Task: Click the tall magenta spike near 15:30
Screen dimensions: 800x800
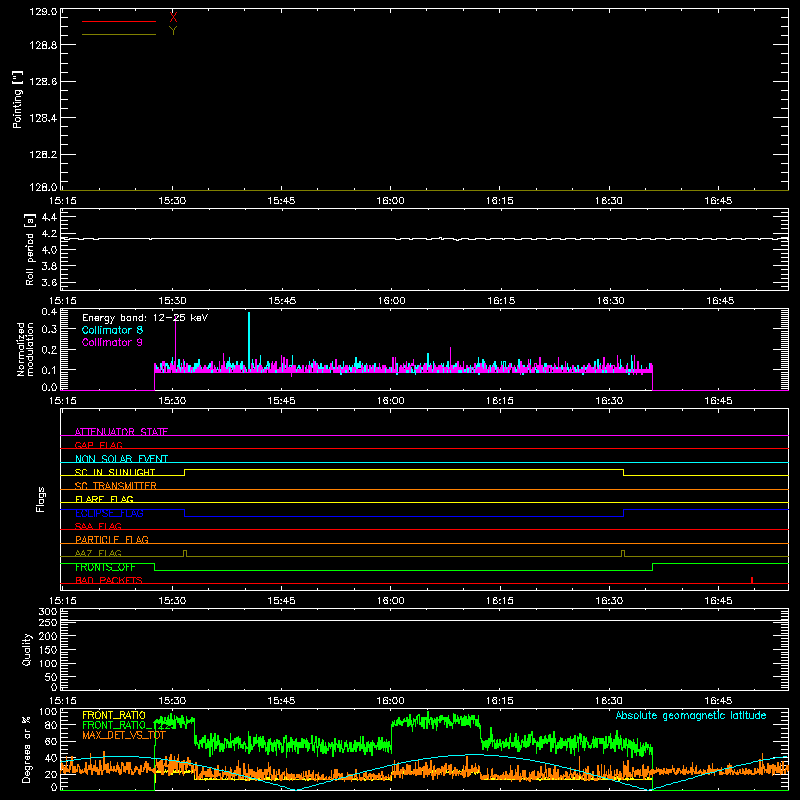Action: click(176, 342)
